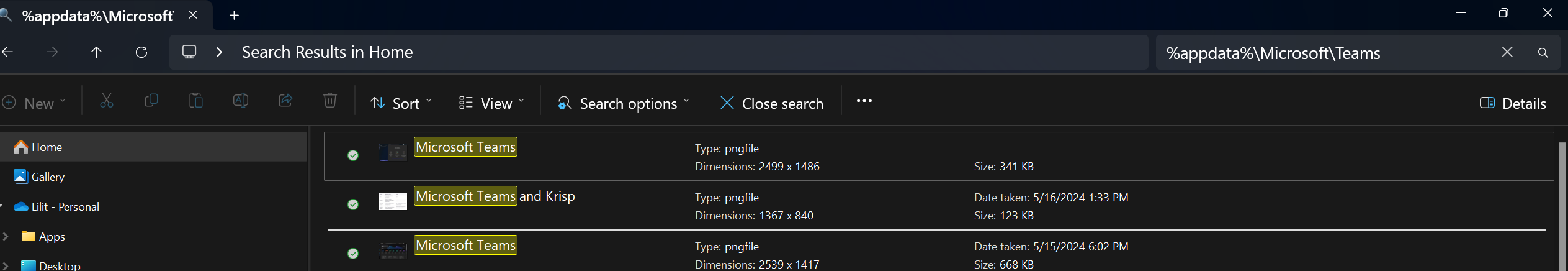Click the vertical scrollbar of results
Viewport: 1568px width, 271px height.
1562,205
